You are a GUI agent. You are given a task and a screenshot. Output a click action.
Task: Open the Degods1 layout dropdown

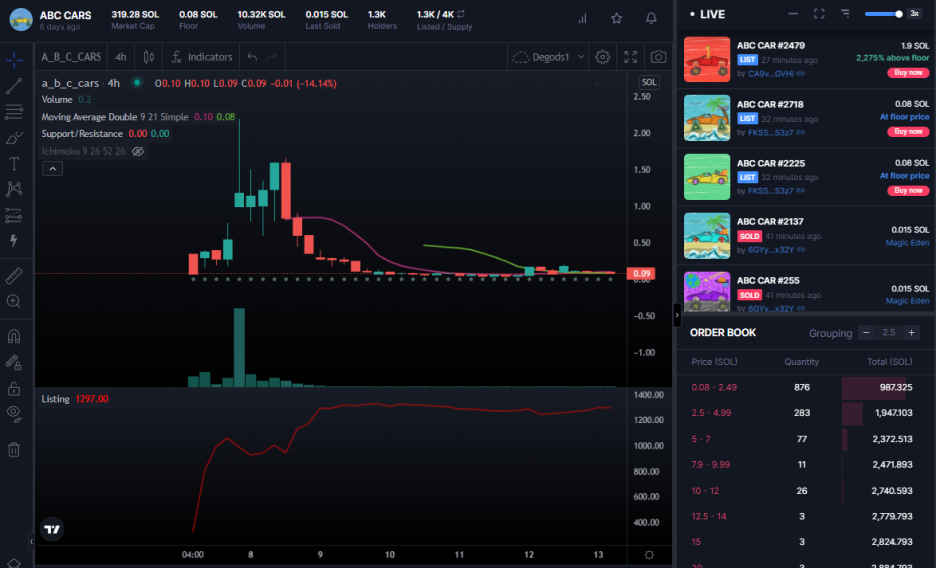[548, 57]
